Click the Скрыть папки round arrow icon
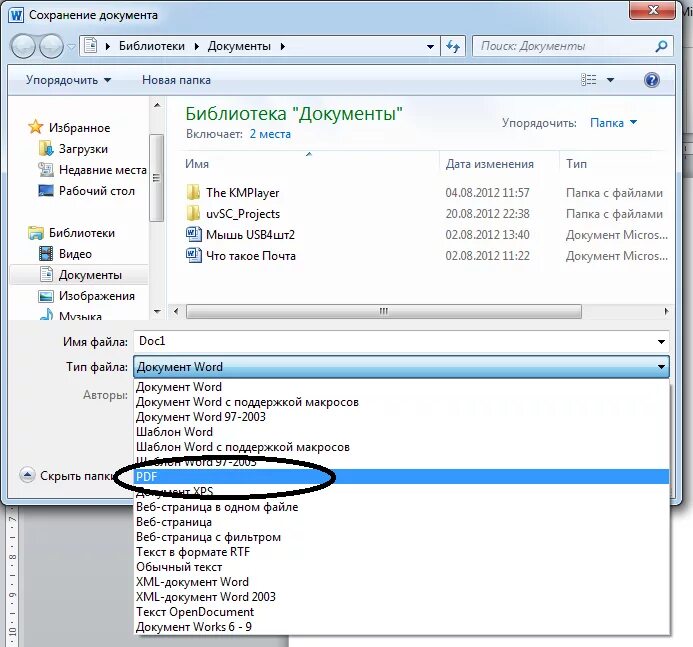This screenshot has width=693, height=647. point(27,476)
